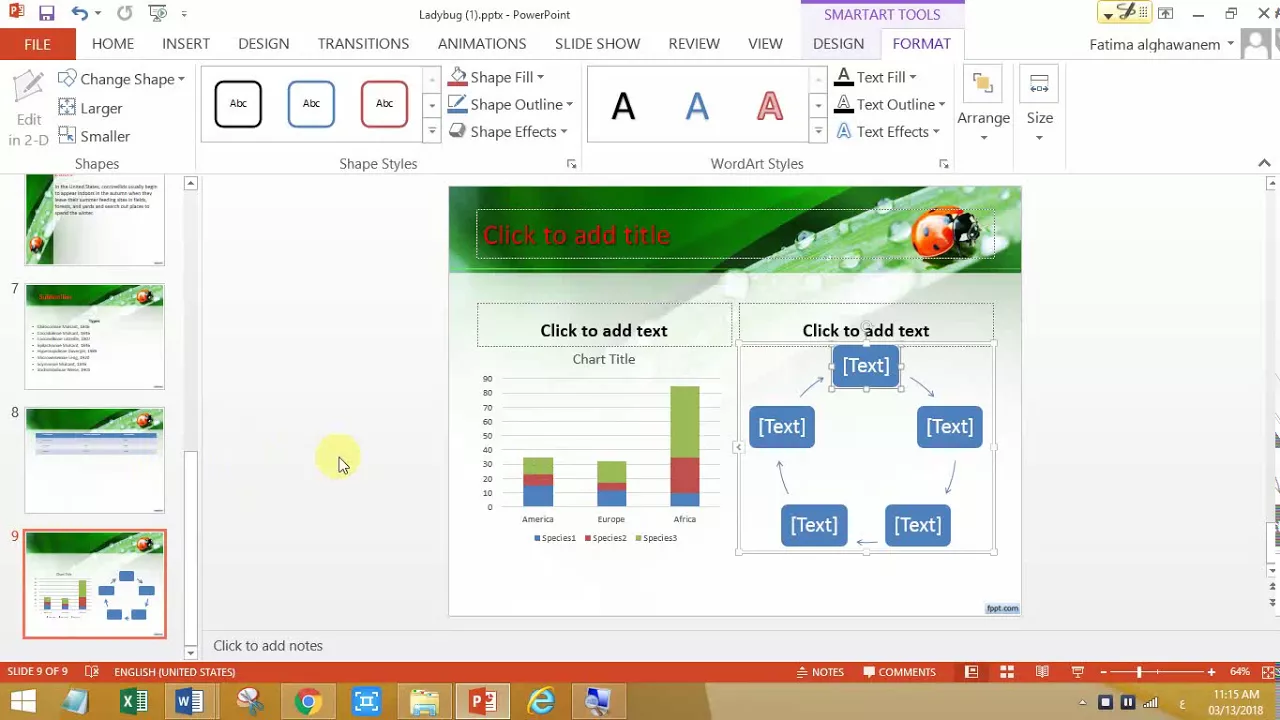Open Internet Explorer from the taskbar

(x=541, y=702)
